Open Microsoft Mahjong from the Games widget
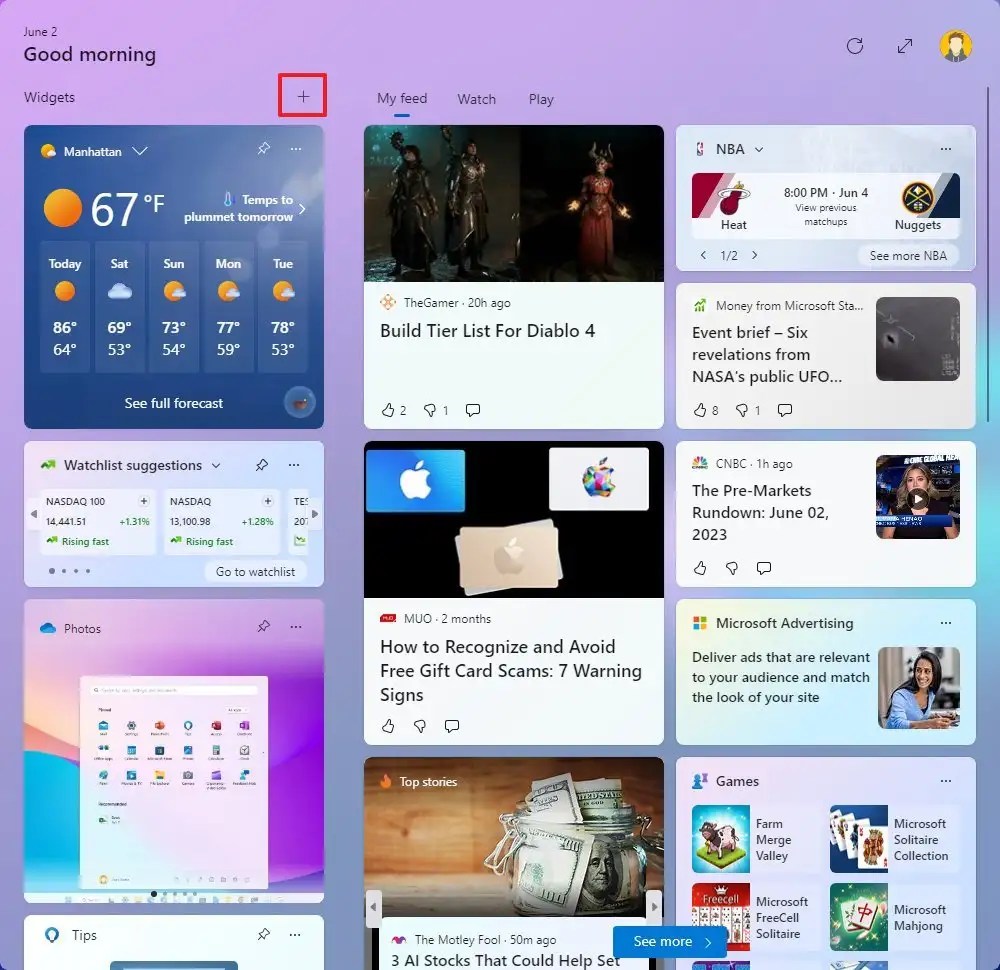Image resolution: width=1000 pixels, height=970 pixels. 858,917
